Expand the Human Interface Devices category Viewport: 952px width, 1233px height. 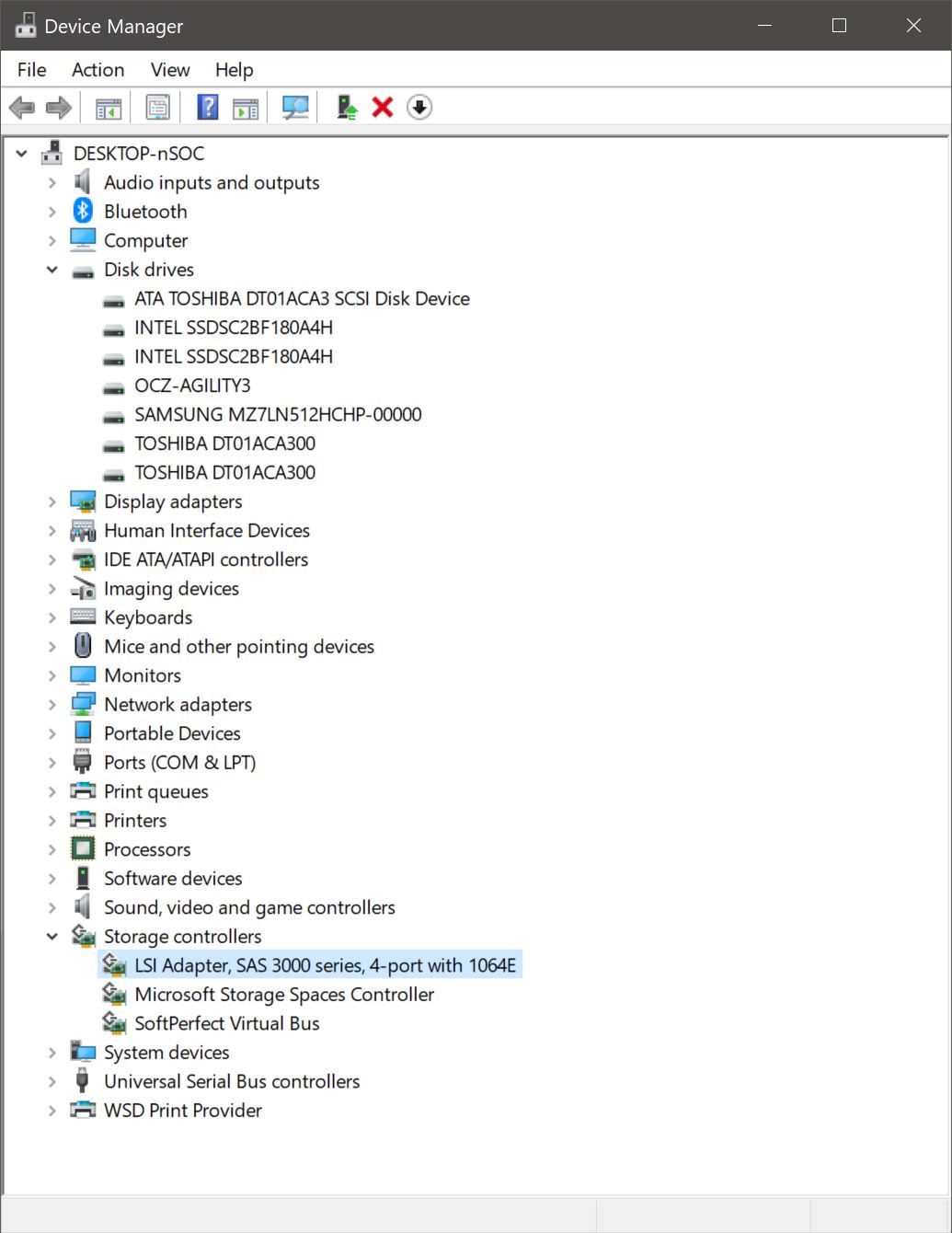(52, 531)
